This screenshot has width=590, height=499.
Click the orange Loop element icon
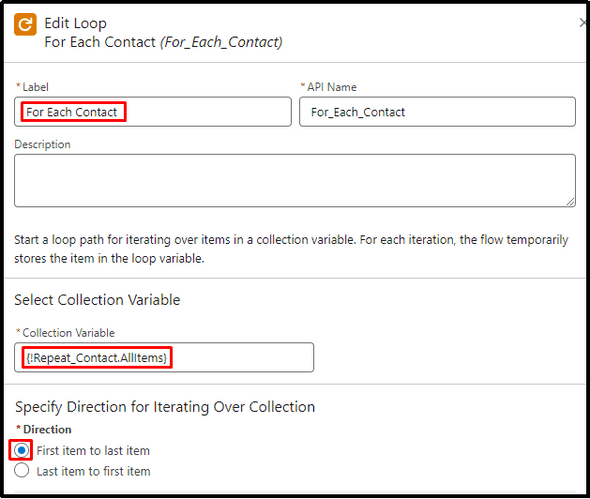pos(25,24)
